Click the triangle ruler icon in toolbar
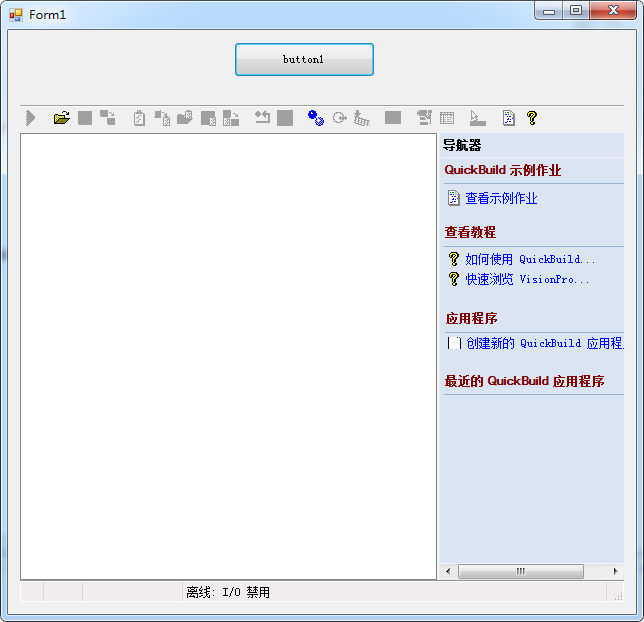The height and width of the screenshot is (622, 644). click(x=477, y=118)
